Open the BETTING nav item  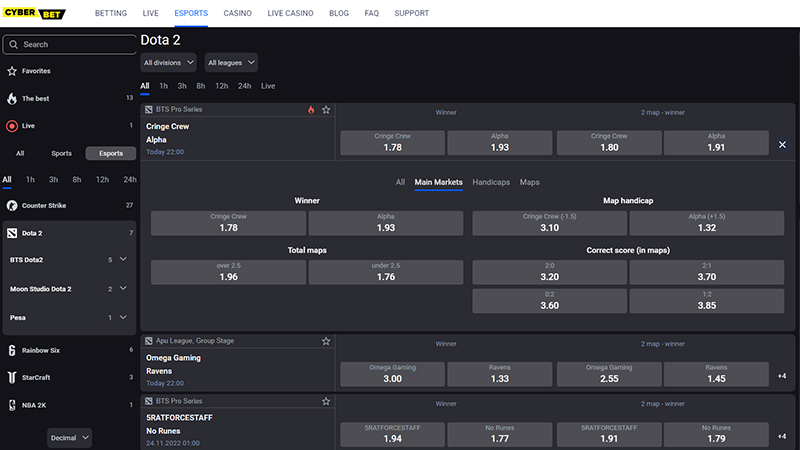[111, 13]
